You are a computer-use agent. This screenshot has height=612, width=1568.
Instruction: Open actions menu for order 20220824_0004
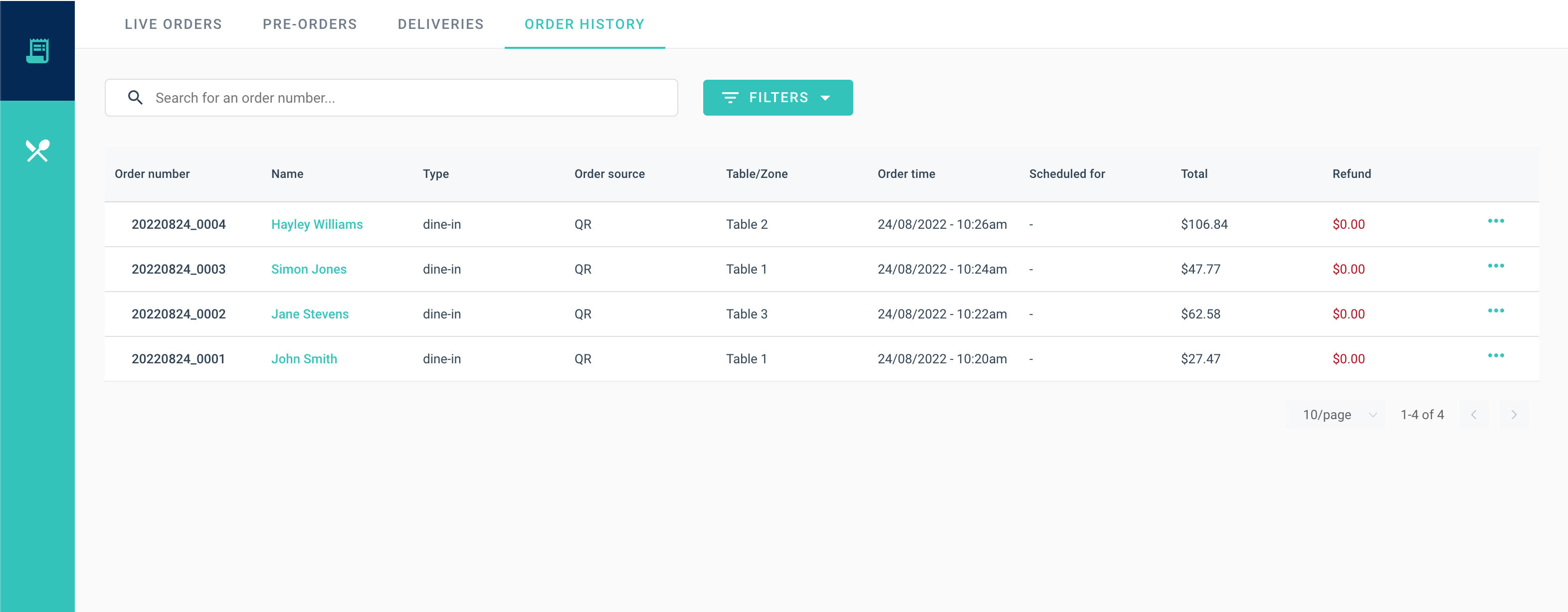click(x=1496, y=221)
